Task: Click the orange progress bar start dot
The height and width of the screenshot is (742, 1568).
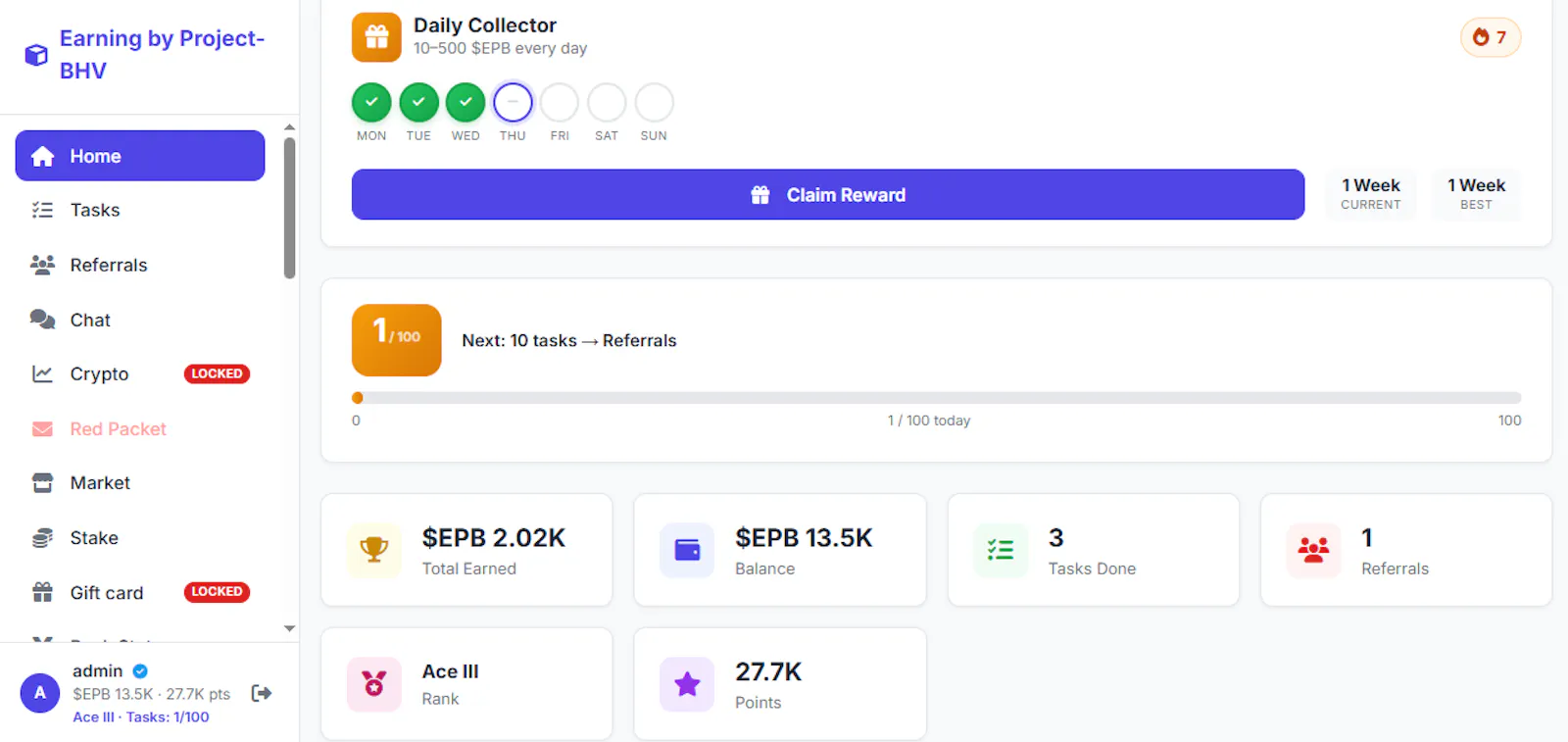Action: click(358, 398)
